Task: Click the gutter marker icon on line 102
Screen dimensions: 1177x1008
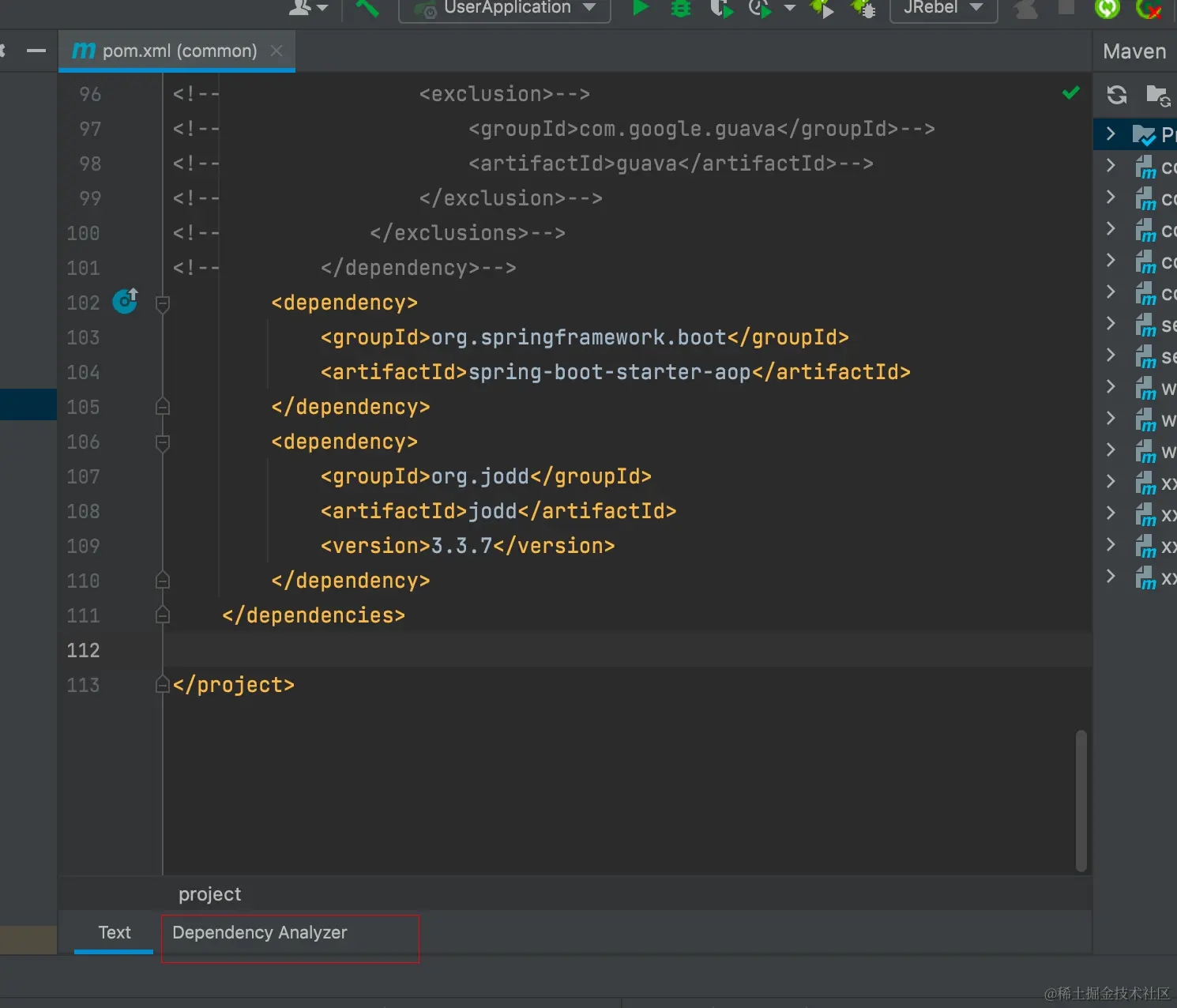Action: point(126,301)
